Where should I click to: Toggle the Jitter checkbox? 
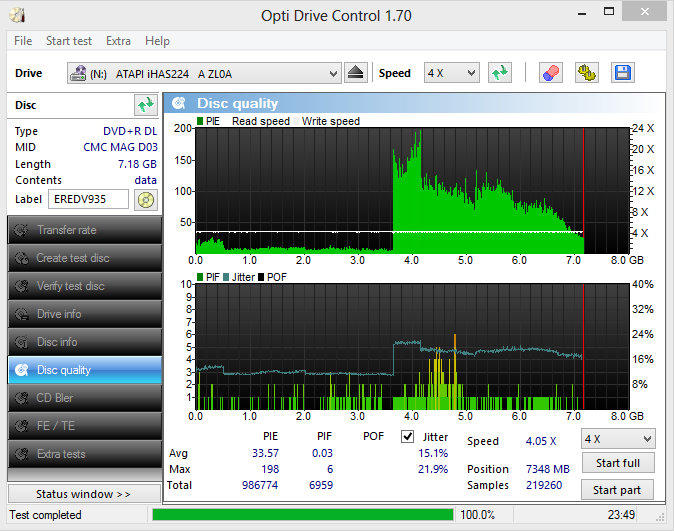click(x=407, y=436)
